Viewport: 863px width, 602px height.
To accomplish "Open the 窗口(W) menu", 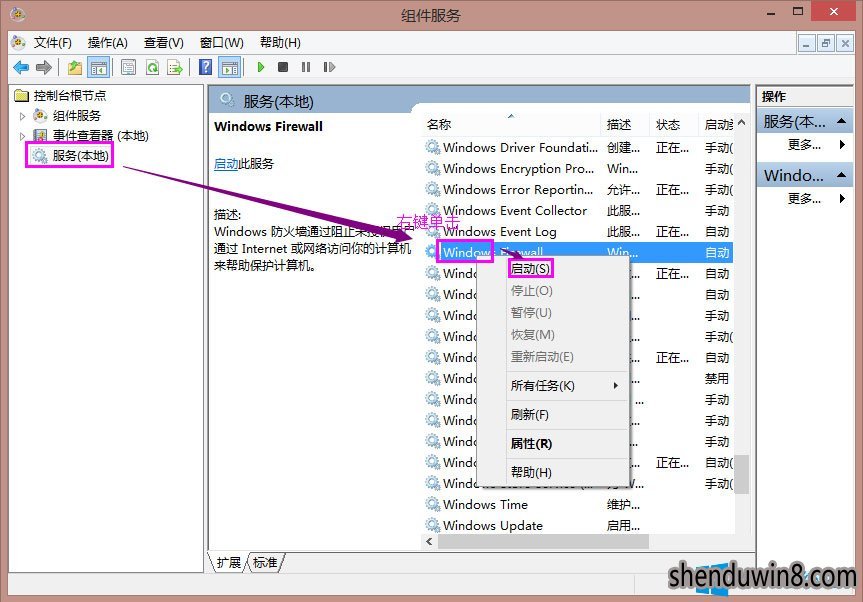I will [221, 43].
